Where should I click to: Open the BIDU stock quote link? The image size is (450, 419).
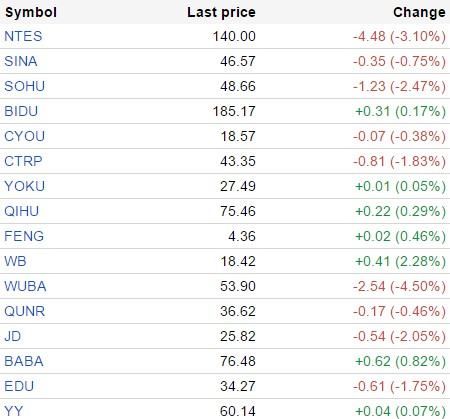[x=21, y=111]
